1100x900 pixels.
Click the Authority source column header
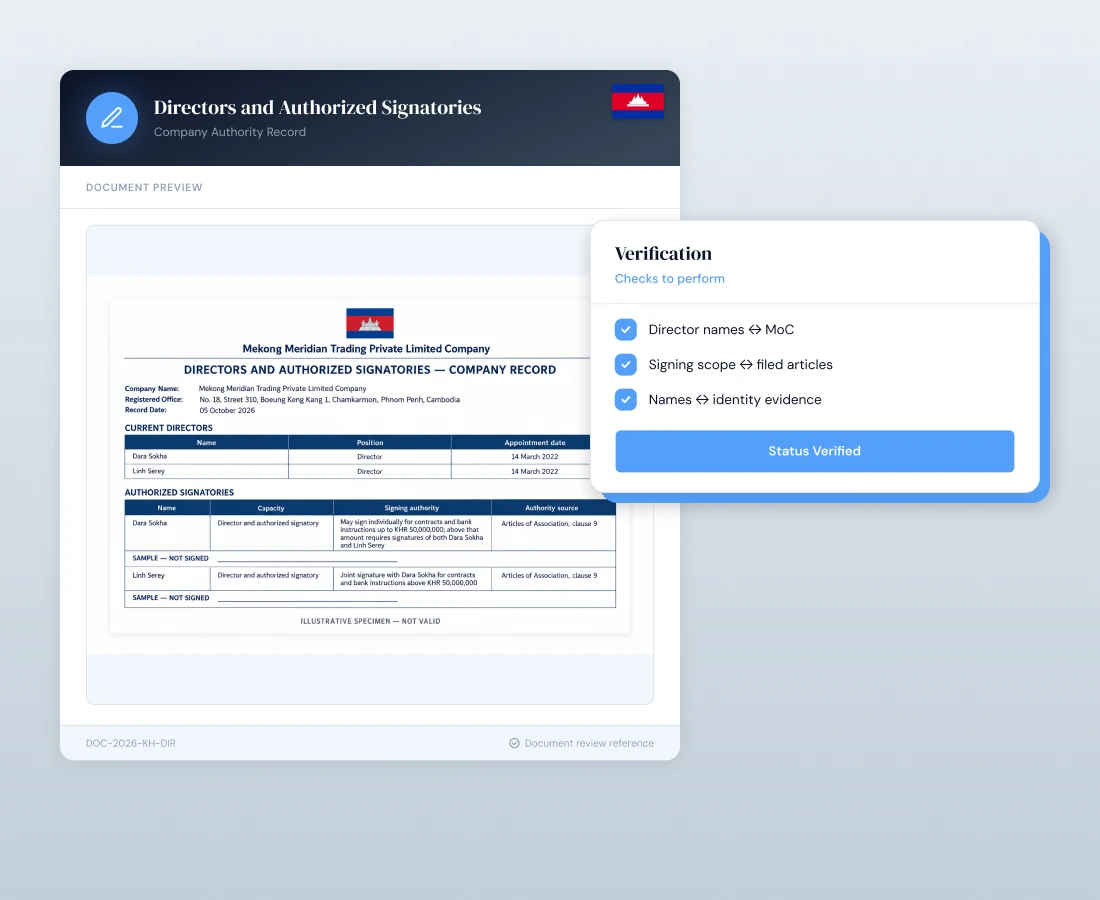pos(551,508)
